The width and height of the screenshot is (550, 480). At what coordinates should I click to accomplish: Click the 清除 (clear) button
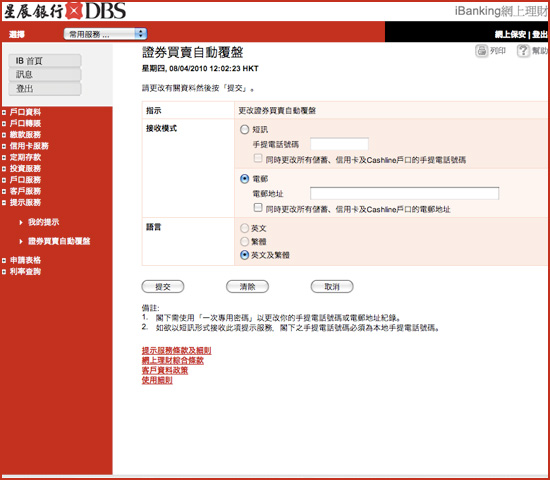(247, 287)
